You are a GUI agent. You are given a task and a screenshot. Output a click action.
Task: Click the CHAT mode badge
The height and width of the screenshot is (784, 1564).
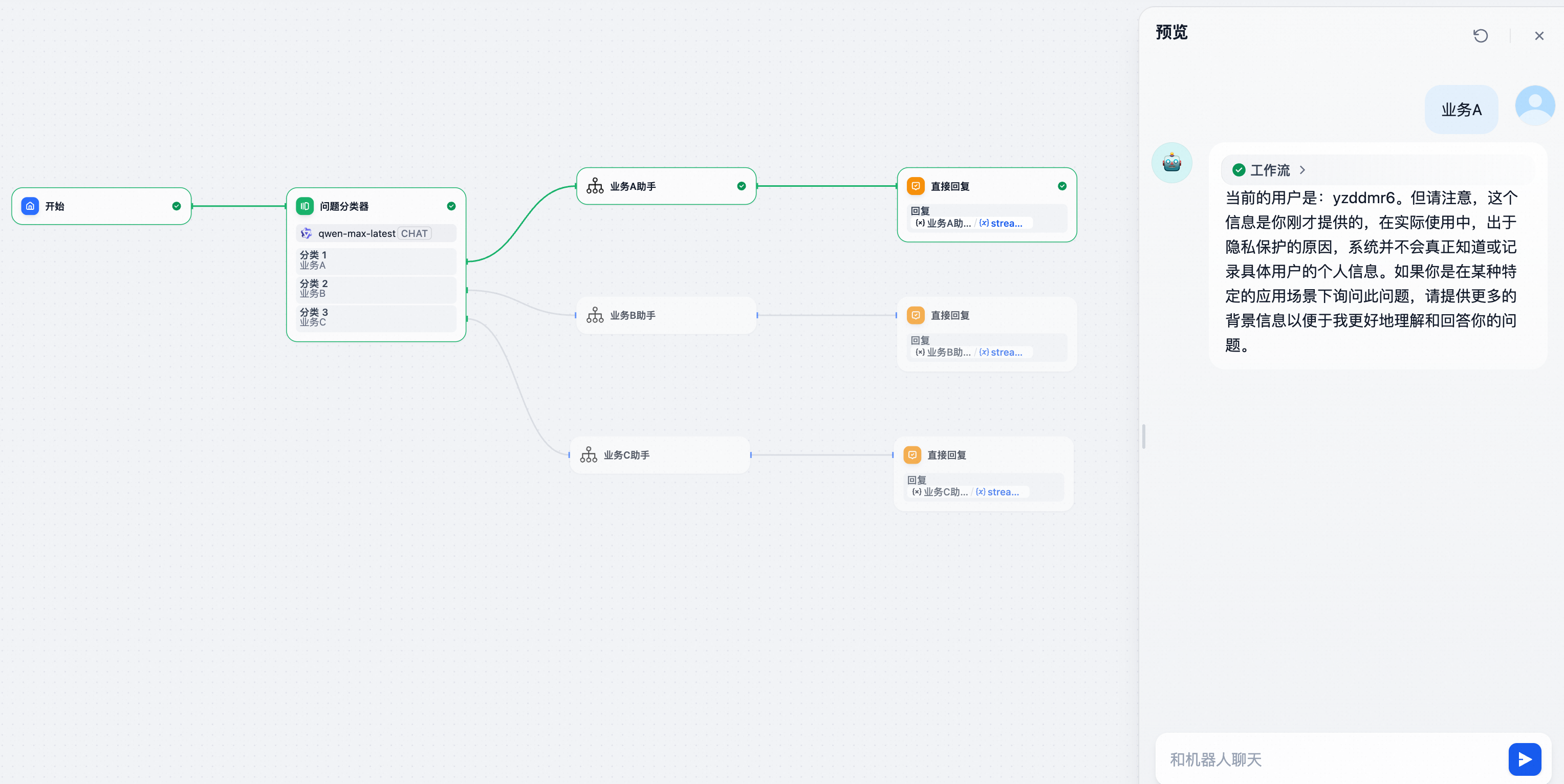(x=414, y=233)
